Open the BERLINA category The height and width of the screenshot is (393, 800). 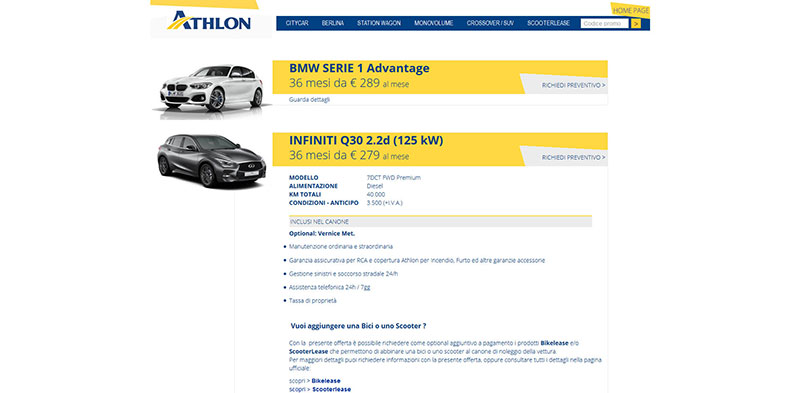tap(333, 23)
